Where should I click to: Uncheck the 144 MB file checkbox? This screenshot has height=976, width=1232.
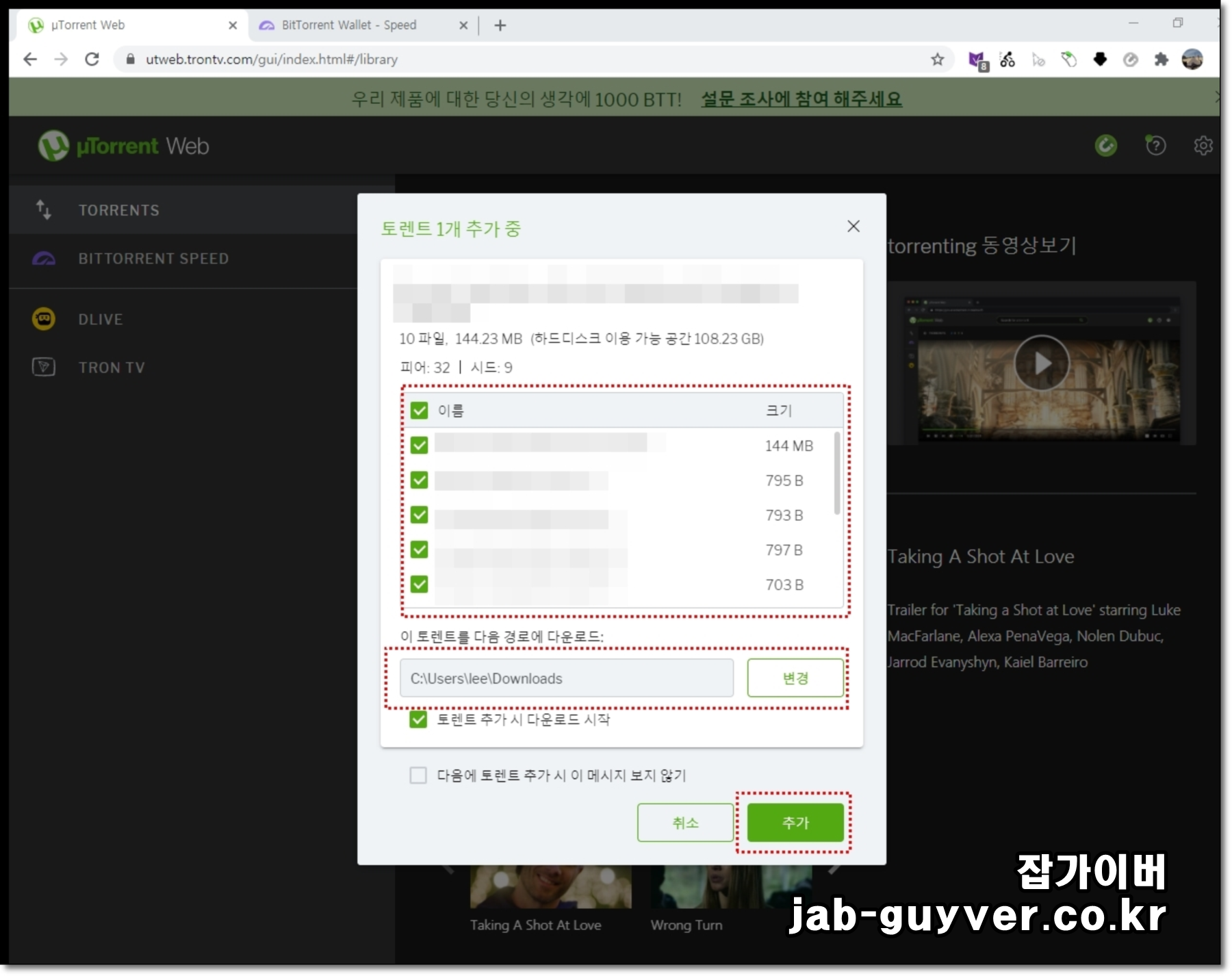click(x=419, y=446)
